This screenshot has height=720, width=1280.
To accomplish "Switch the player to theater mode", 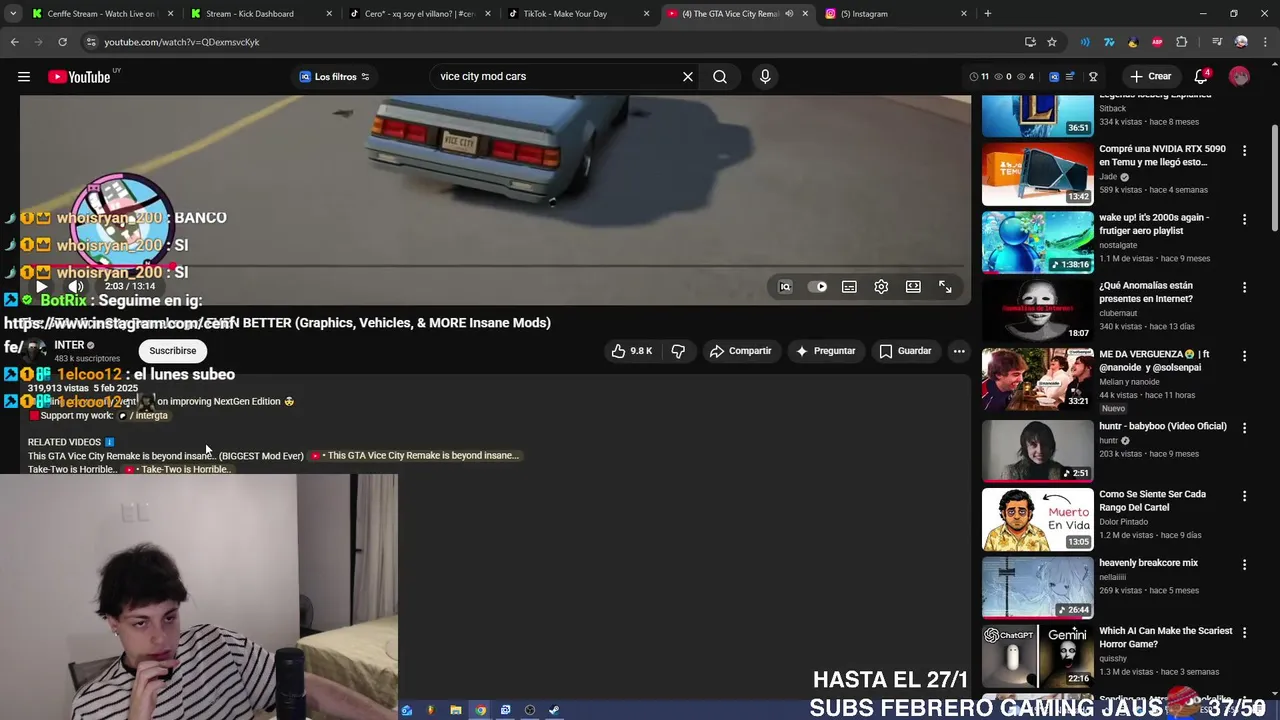I will coord(913,287).
